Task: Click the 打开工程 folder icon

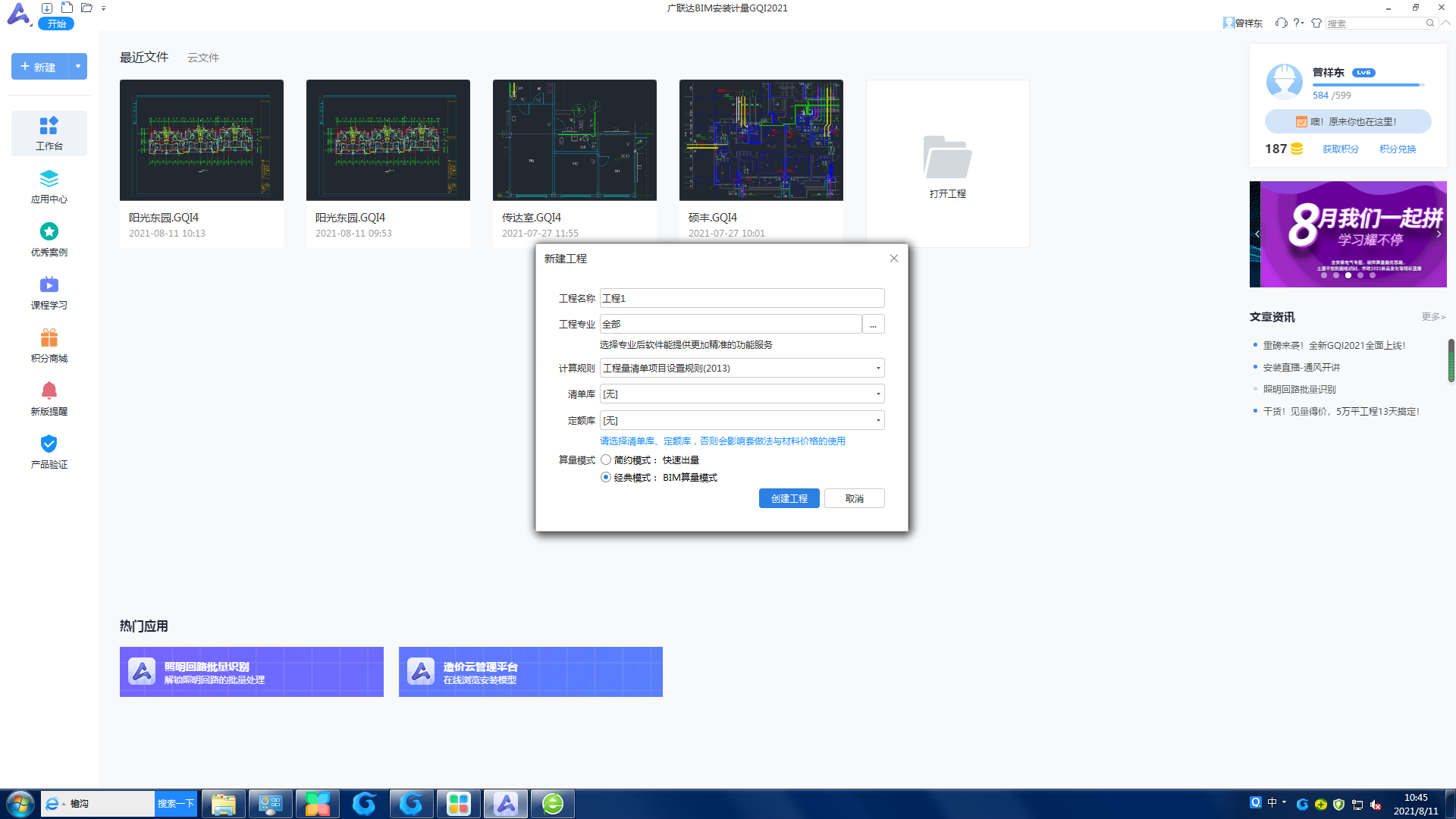Action: coord(947,157)
